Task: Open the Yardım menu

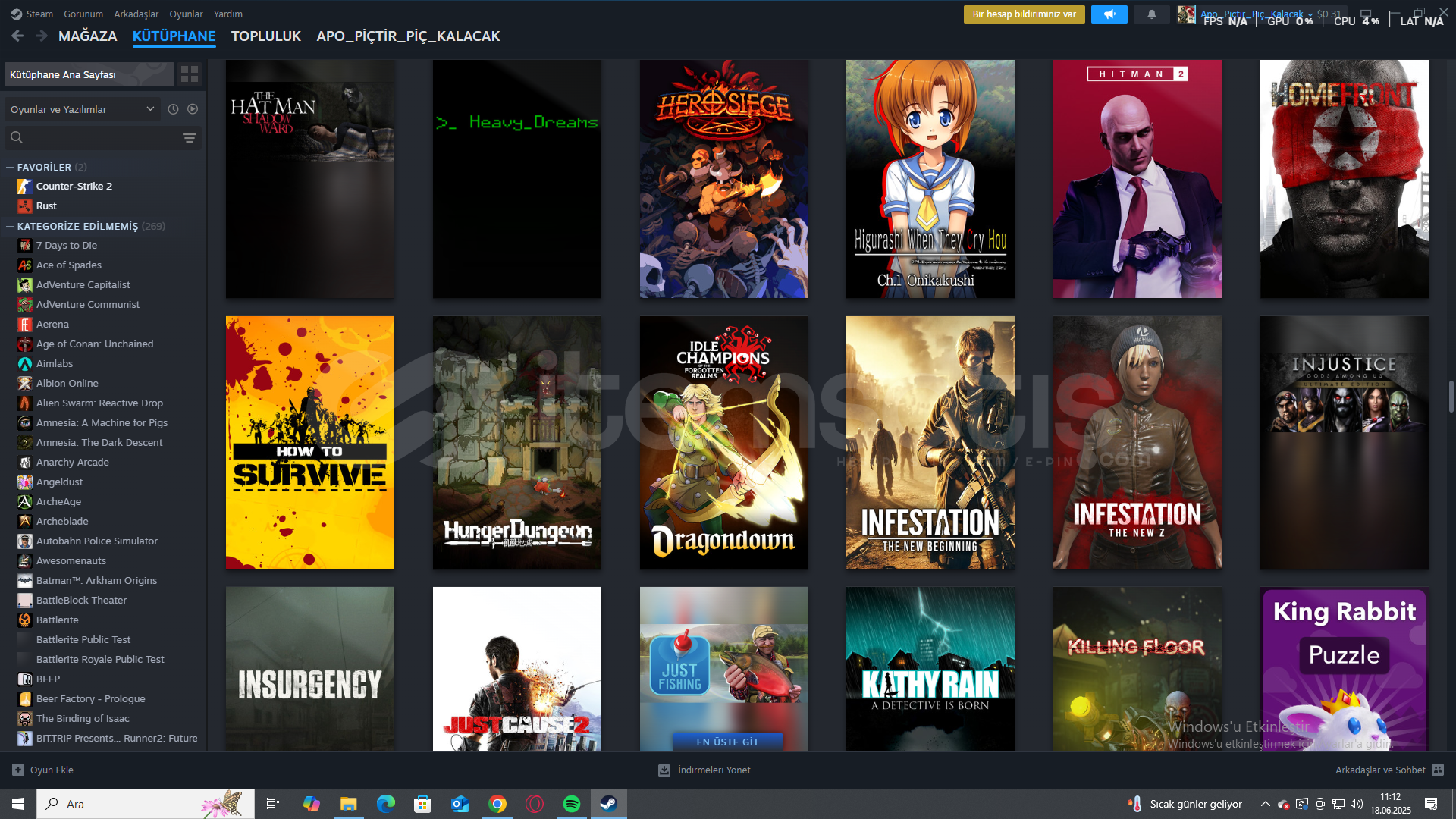Action: (x=228, y=14)
